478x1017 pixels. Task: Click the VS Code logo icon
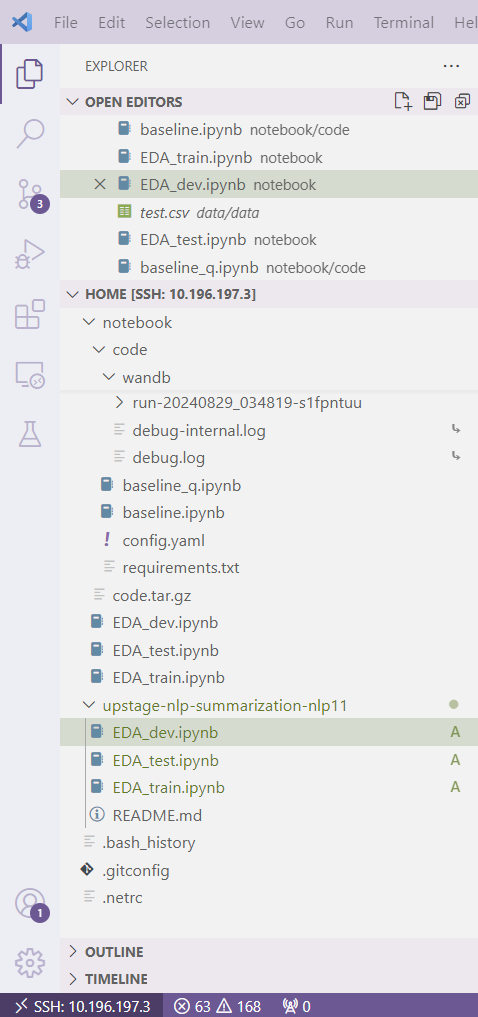pyautogui.click(x=22, y=22)
